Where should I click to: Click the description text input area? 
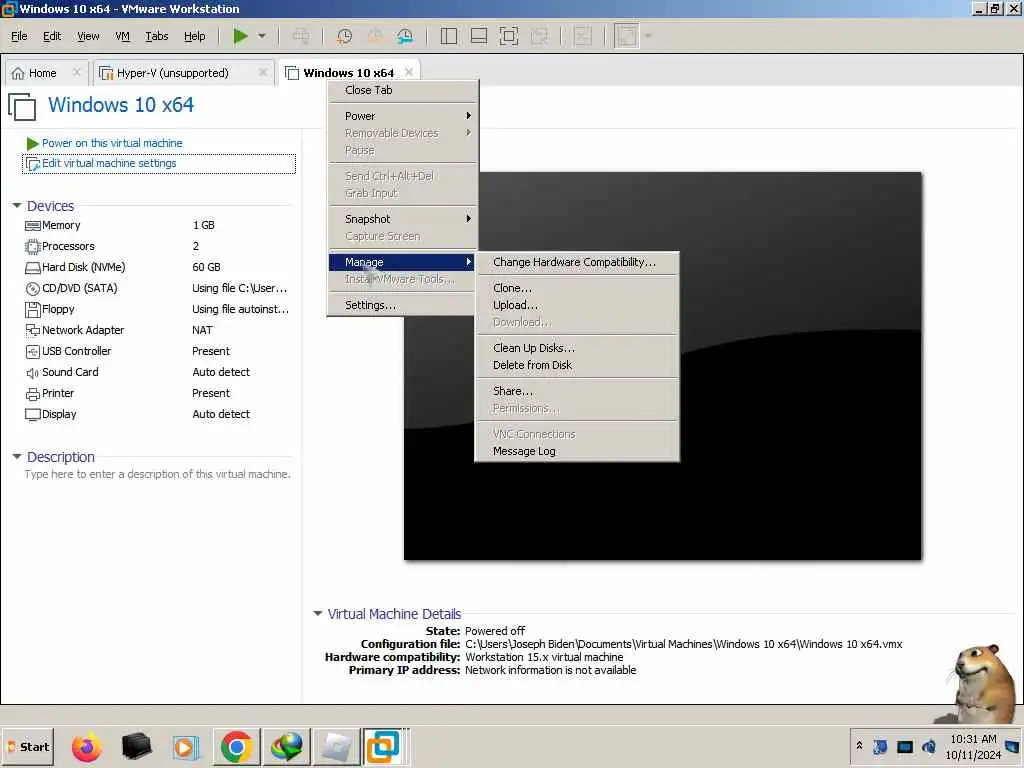click(x=157, y=474)
